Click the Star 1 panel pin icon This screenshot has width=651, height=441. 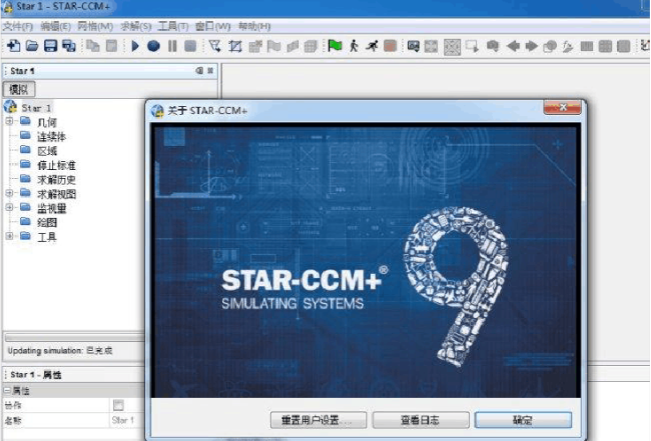pyautogui.click(x=200, y=71)
